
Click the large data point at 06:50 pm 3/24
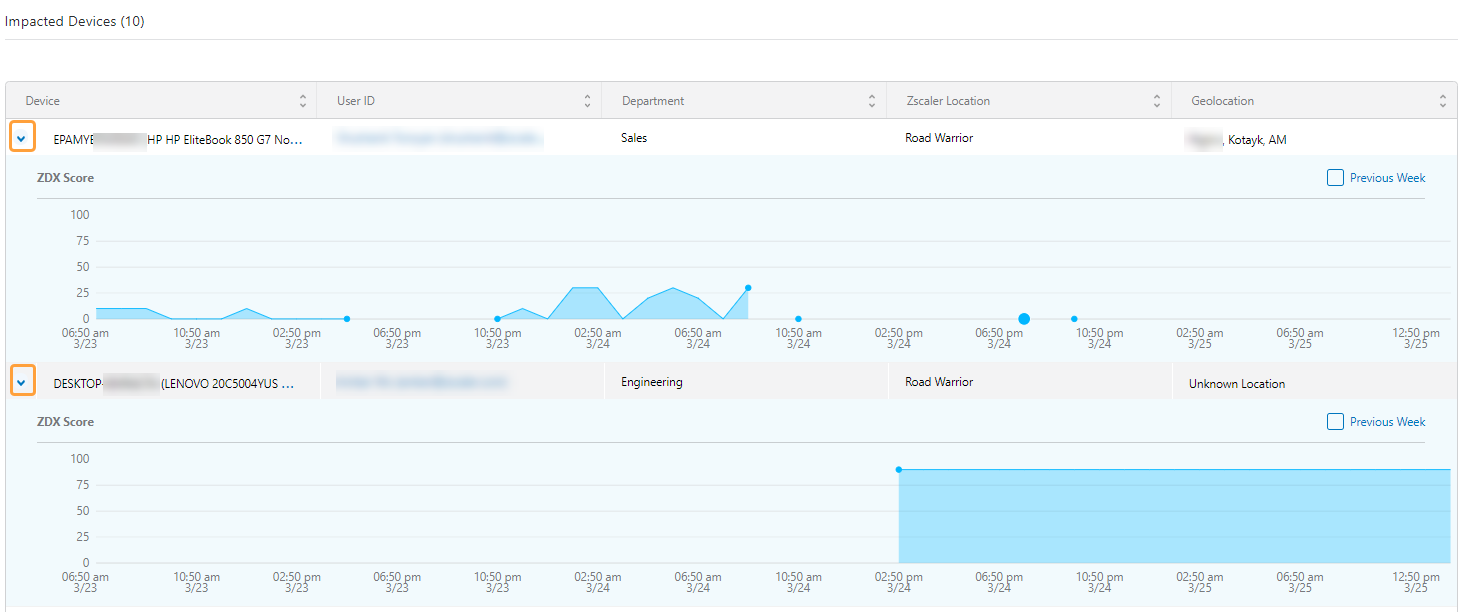tap(1023, 318)
